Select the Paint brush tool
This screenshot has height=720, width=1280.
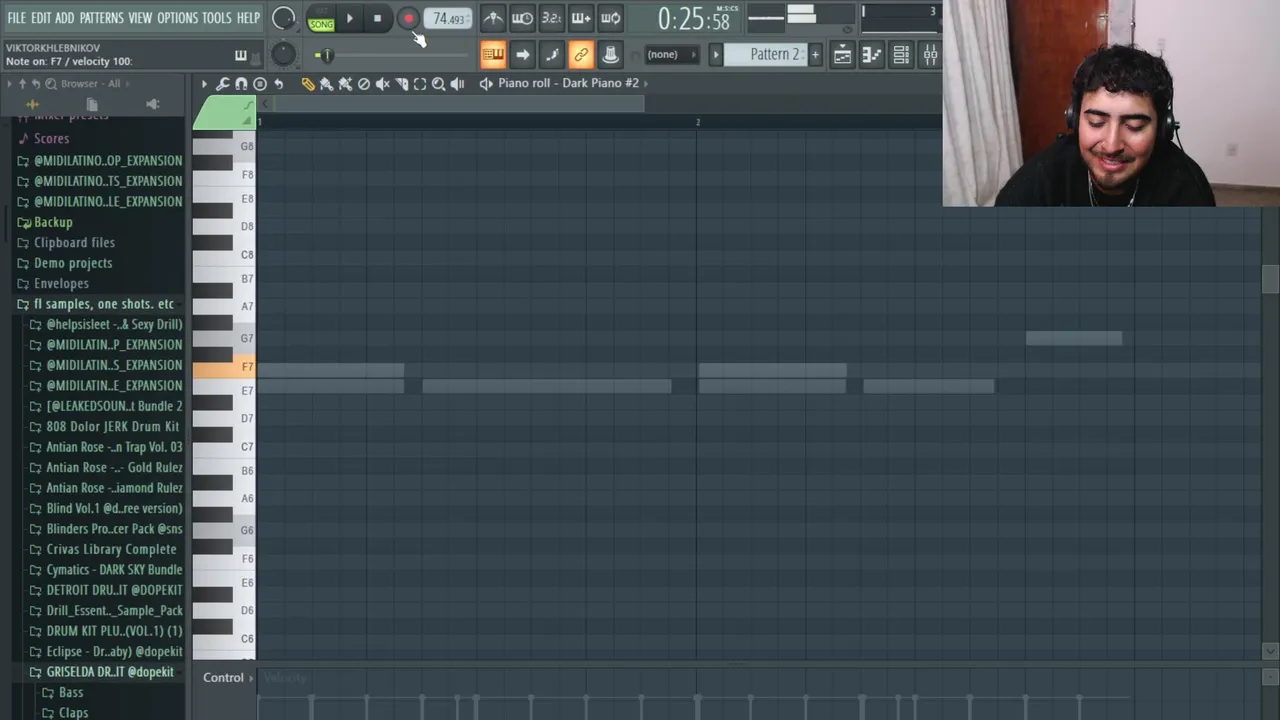[326, 84]
